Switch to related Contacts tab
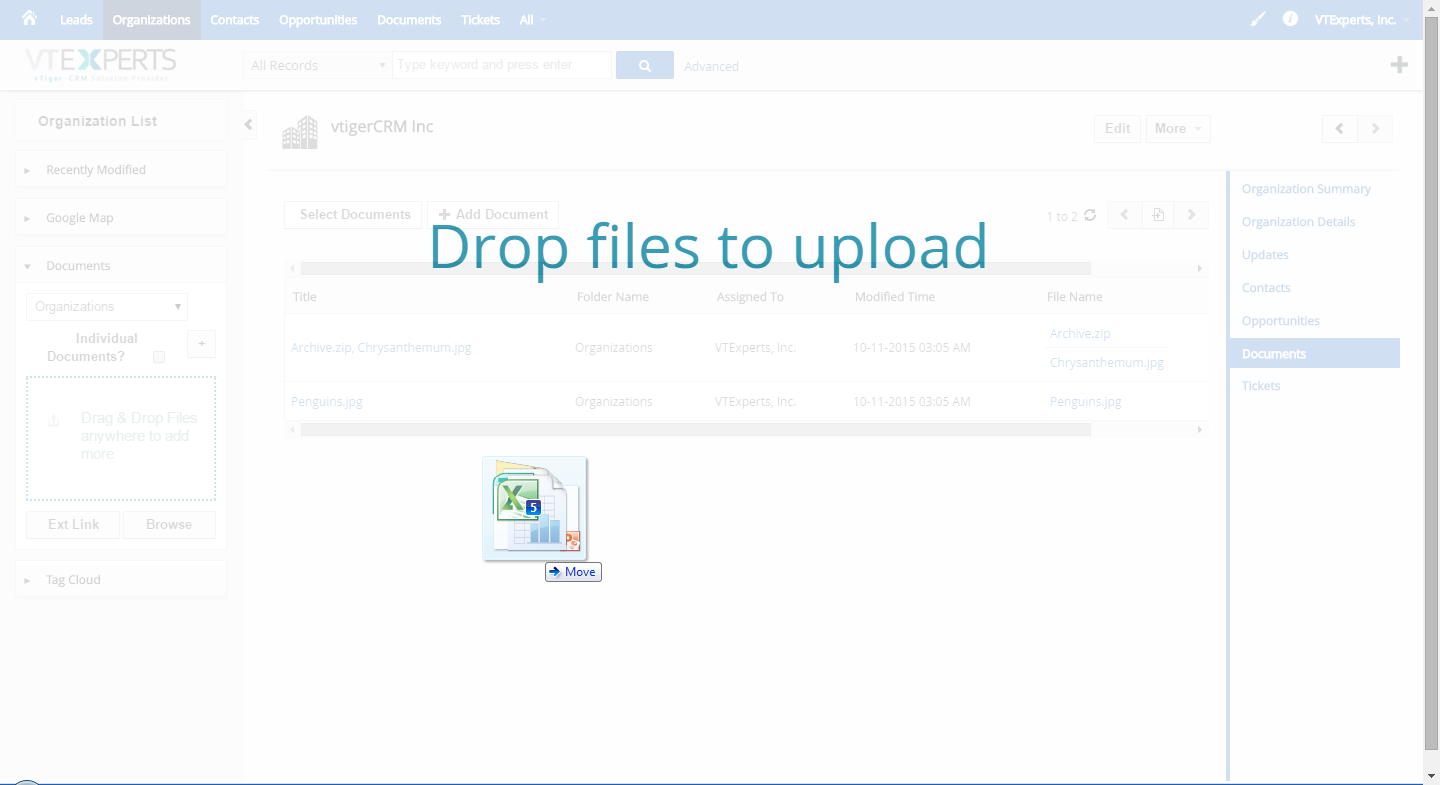 coord(1266,288)
